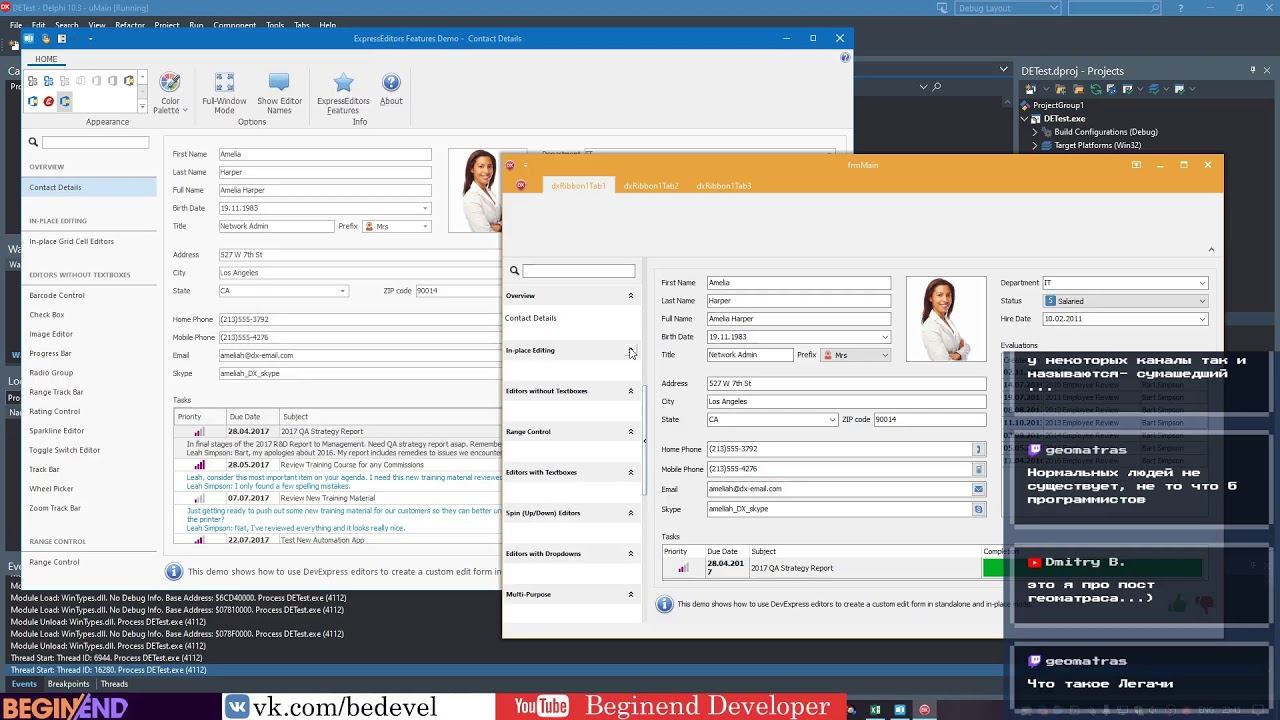The image size is (1280, 720).
Task: Click the search field in the frmMain sidebar
Action: tap(578, 271)
